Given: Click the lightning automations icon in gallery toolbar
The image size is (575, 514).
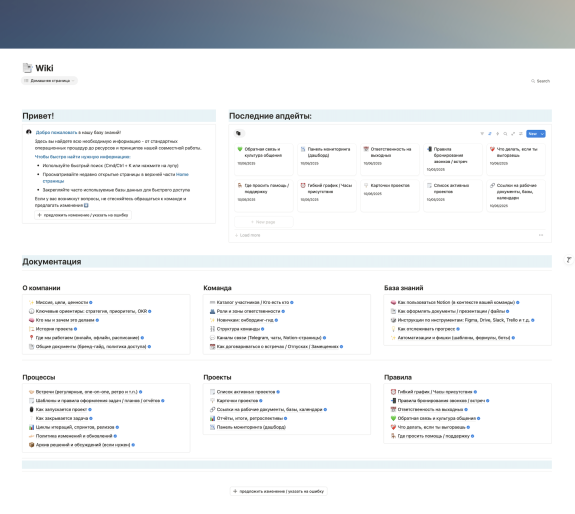Looking at the screenshot, I should tap(497, 134).
